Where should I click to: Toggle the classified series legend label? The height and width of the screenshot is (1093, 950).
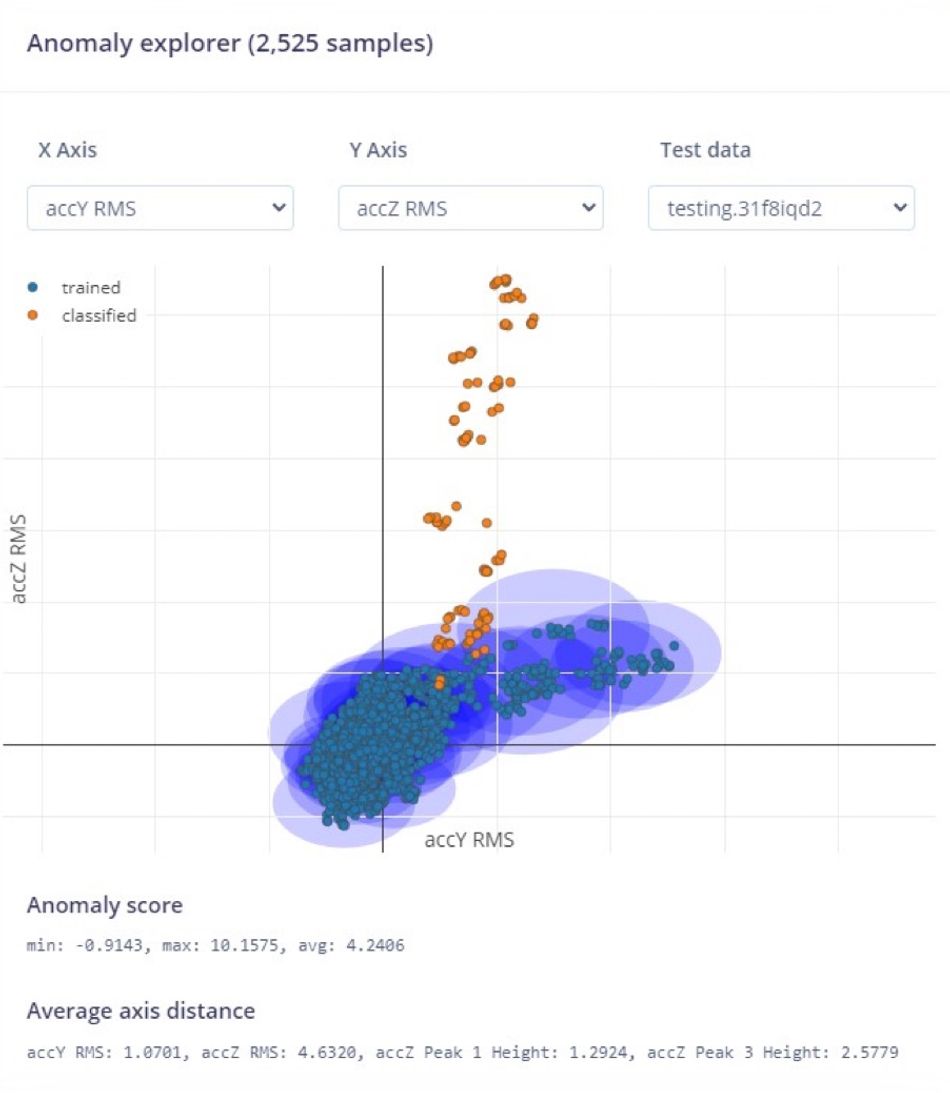click(99, 315)
